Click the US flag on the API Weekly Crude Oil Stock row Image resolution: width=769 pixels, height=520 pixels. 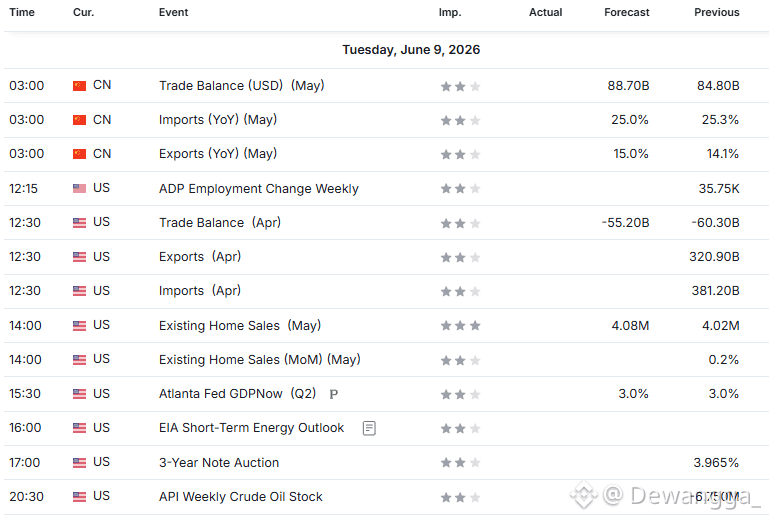click(79, 497)
